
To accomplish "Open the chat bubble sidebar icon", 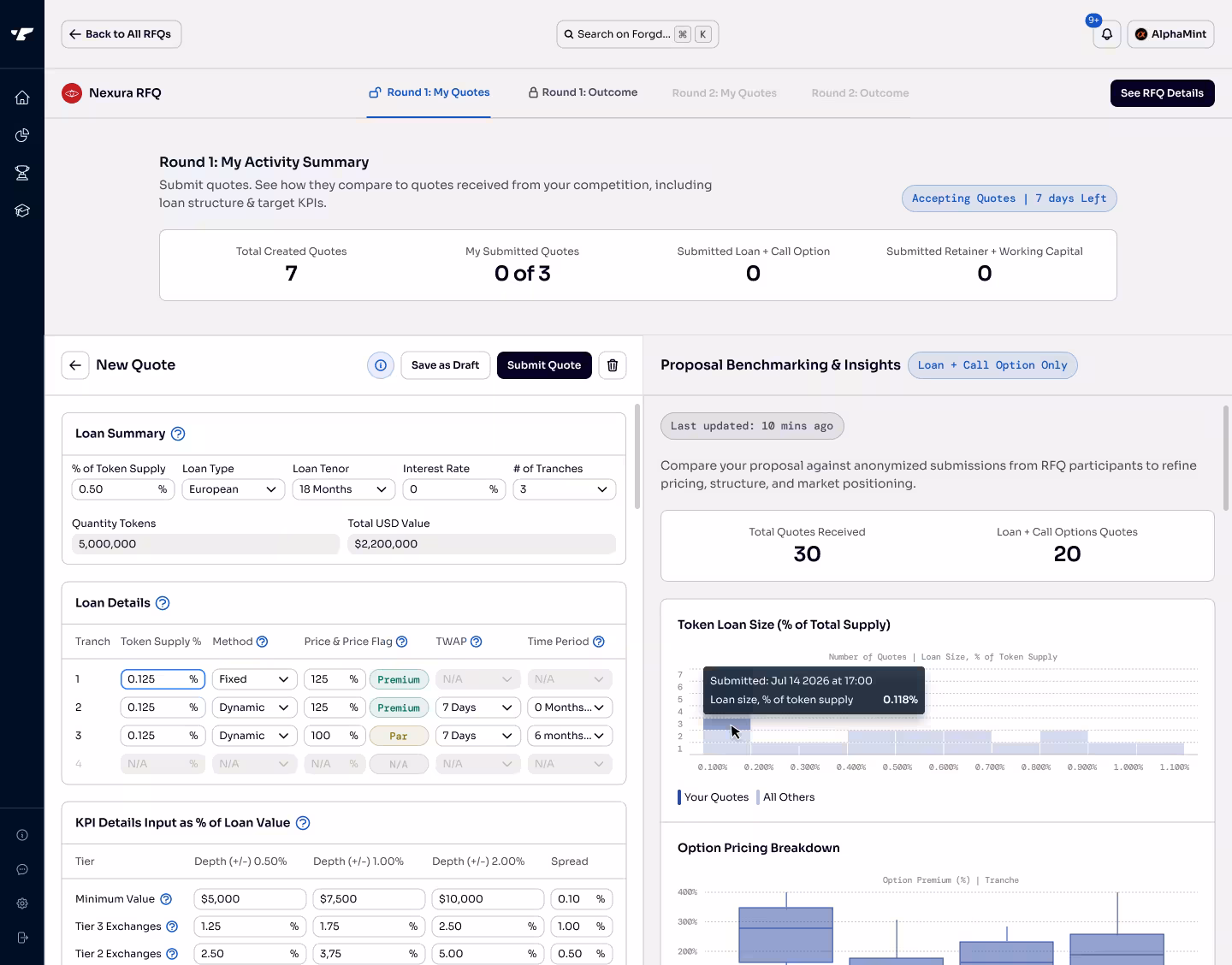I will click(x=22, y=869).
